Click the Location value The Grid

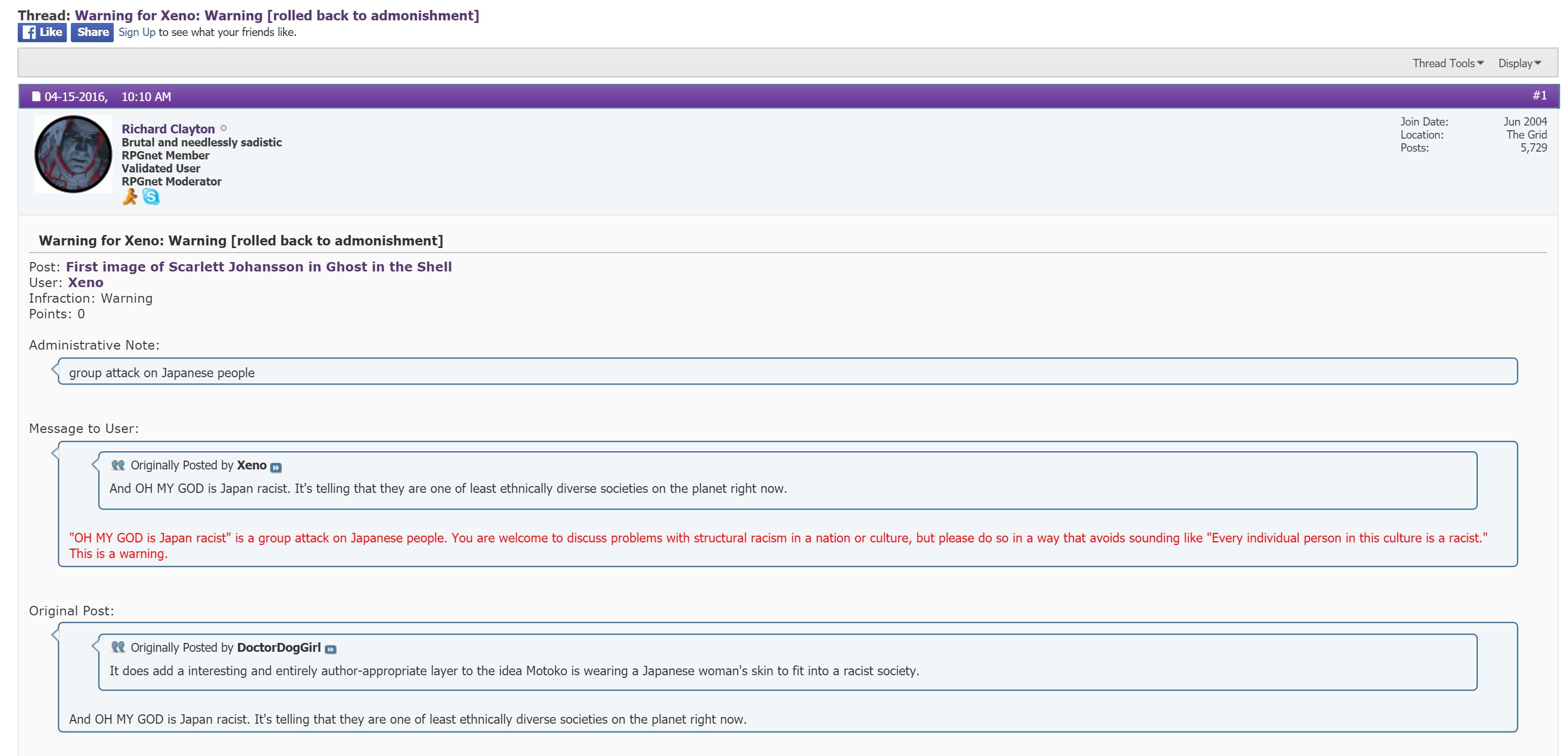click(1527, 134)
